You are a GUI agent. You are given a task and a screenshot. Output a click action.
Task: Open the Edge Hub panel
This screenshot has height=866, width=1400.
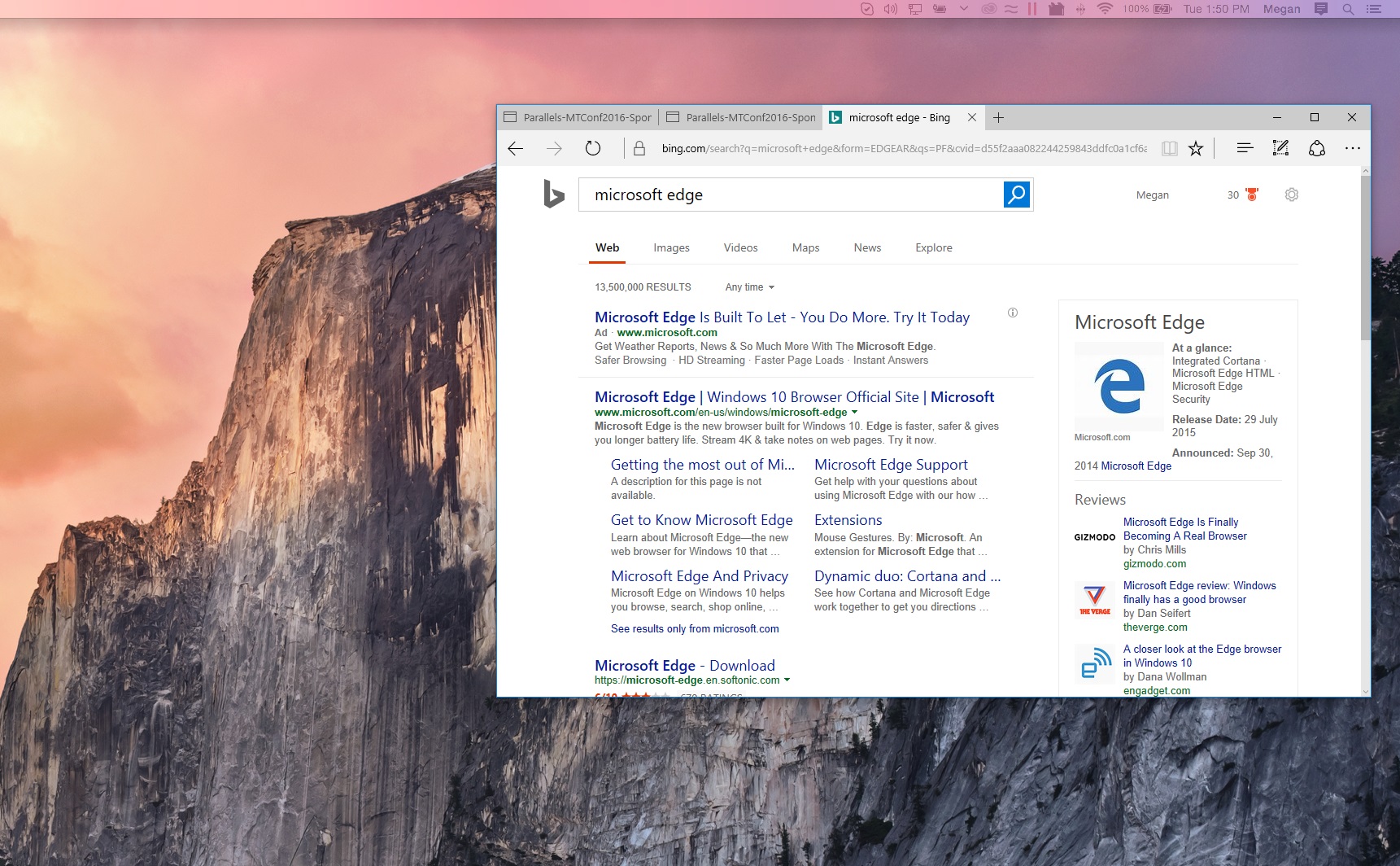pos(1244,148)
